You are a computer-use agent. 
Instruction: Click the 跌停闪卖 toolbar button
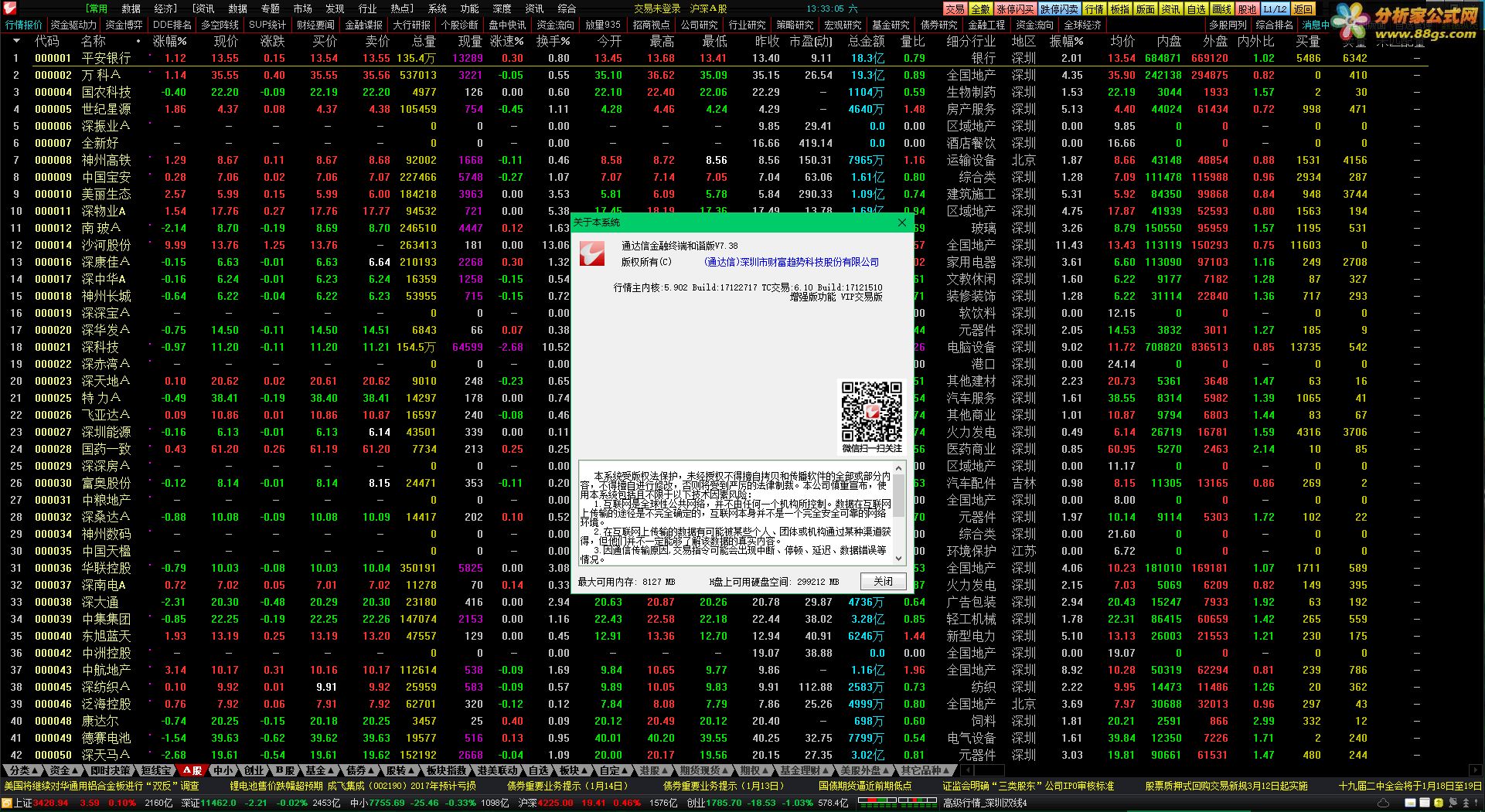pos(1059,9)
